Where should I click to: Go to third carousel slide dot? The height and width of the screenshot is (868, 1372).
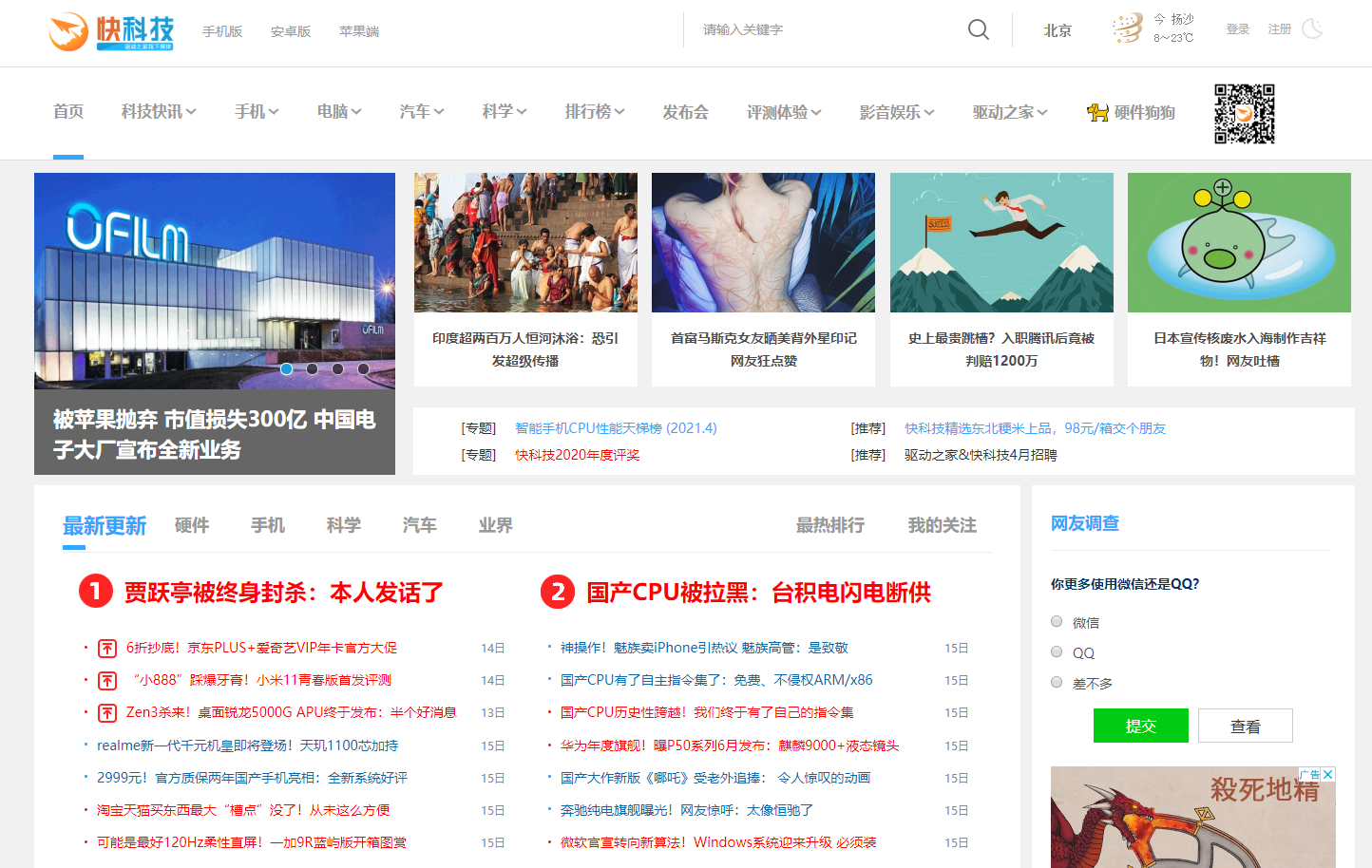pos(337,368)
